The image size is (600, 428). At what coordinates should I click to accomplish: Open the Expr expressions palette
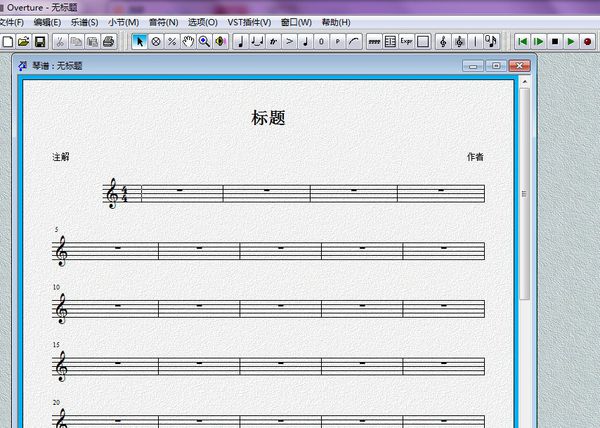406,41
